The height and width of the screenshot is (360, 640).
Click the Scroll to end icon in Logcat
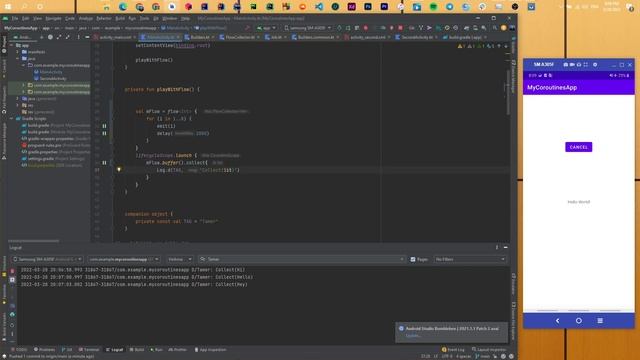click(x=12, y=280)
